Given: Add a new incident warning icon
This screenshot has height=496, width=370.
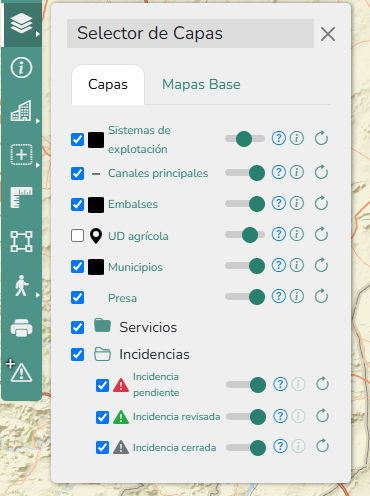Looking at the screenshot, I should [x=20, y=370].
